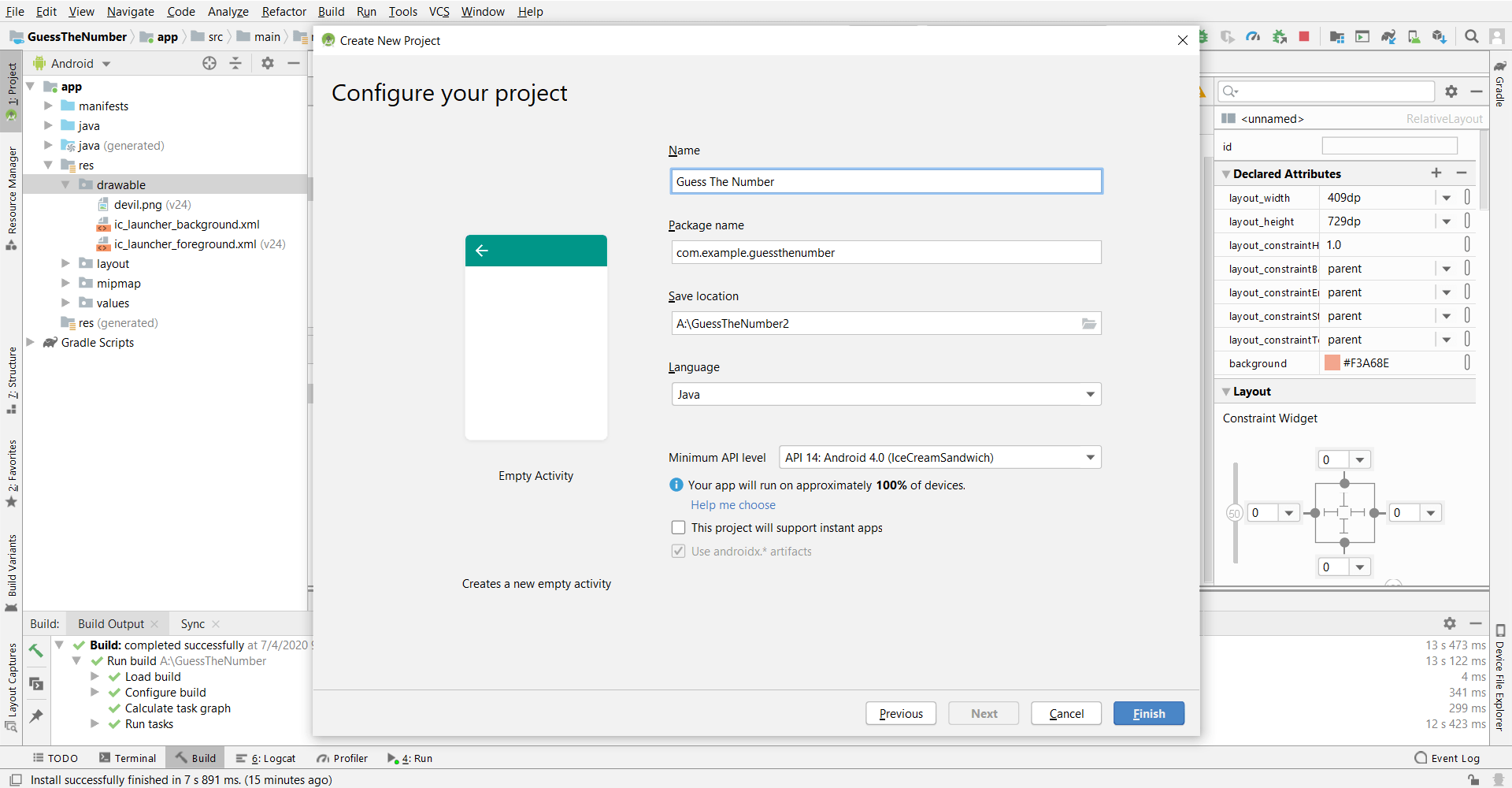The width and height of the screenshot is (1512, 788).
Task: Open the SDK Manager from toolbar
Action: 1440,37
